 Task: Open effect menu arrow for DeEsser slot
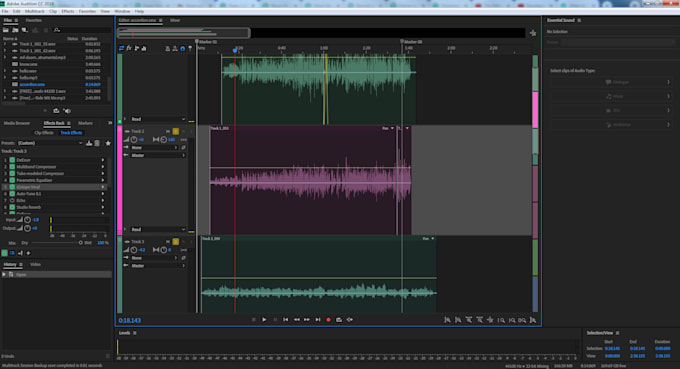103,160
